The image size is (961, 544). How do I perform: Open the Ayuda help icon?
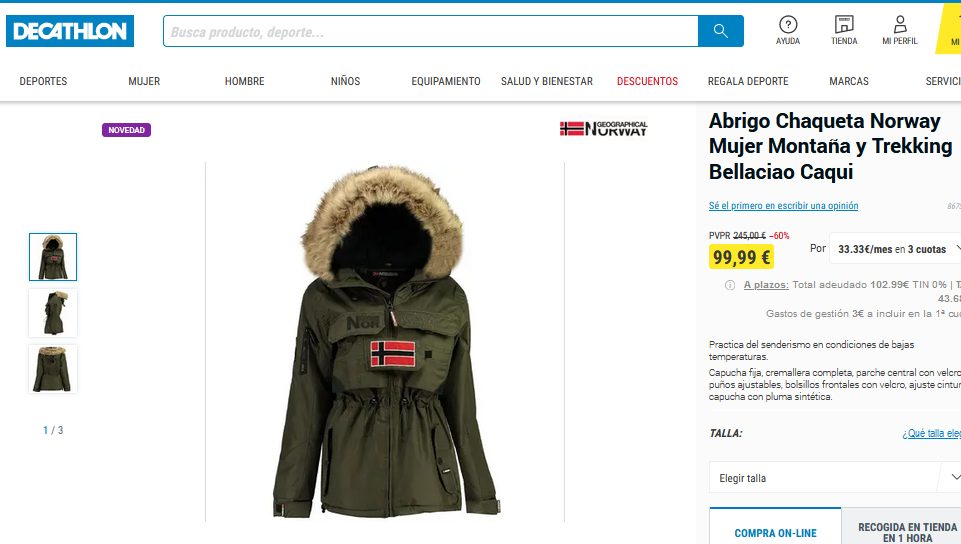click(788, 31)
